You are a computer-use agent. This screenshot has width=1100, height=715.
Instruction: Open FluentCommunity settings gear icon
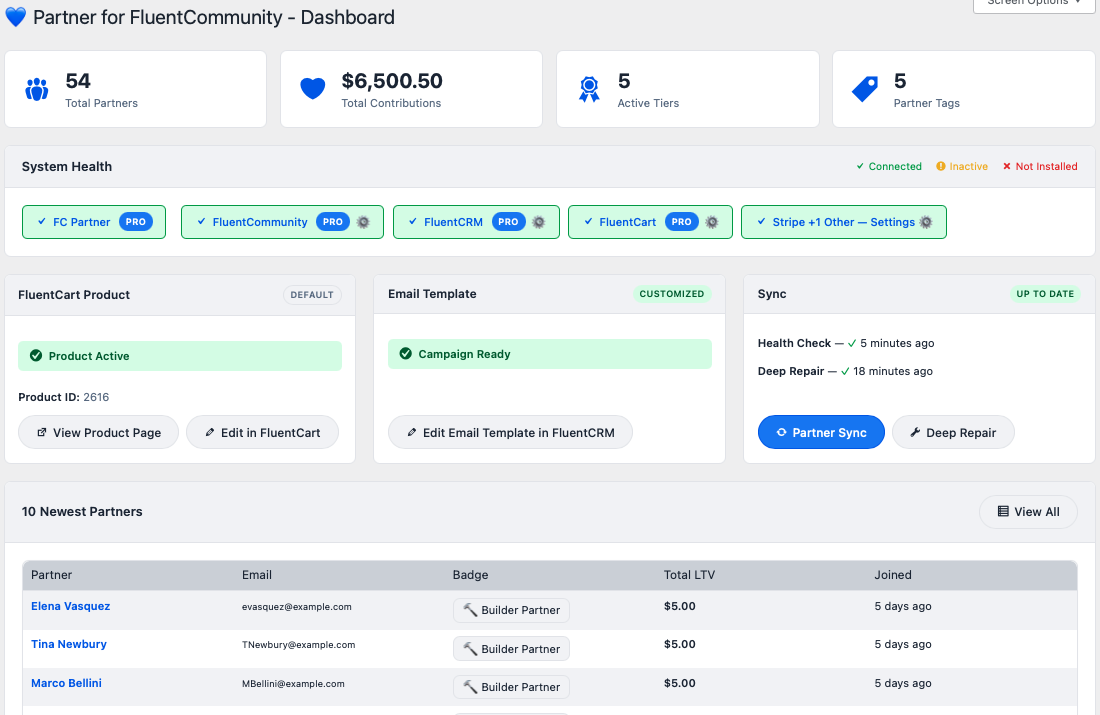[363, 222]
